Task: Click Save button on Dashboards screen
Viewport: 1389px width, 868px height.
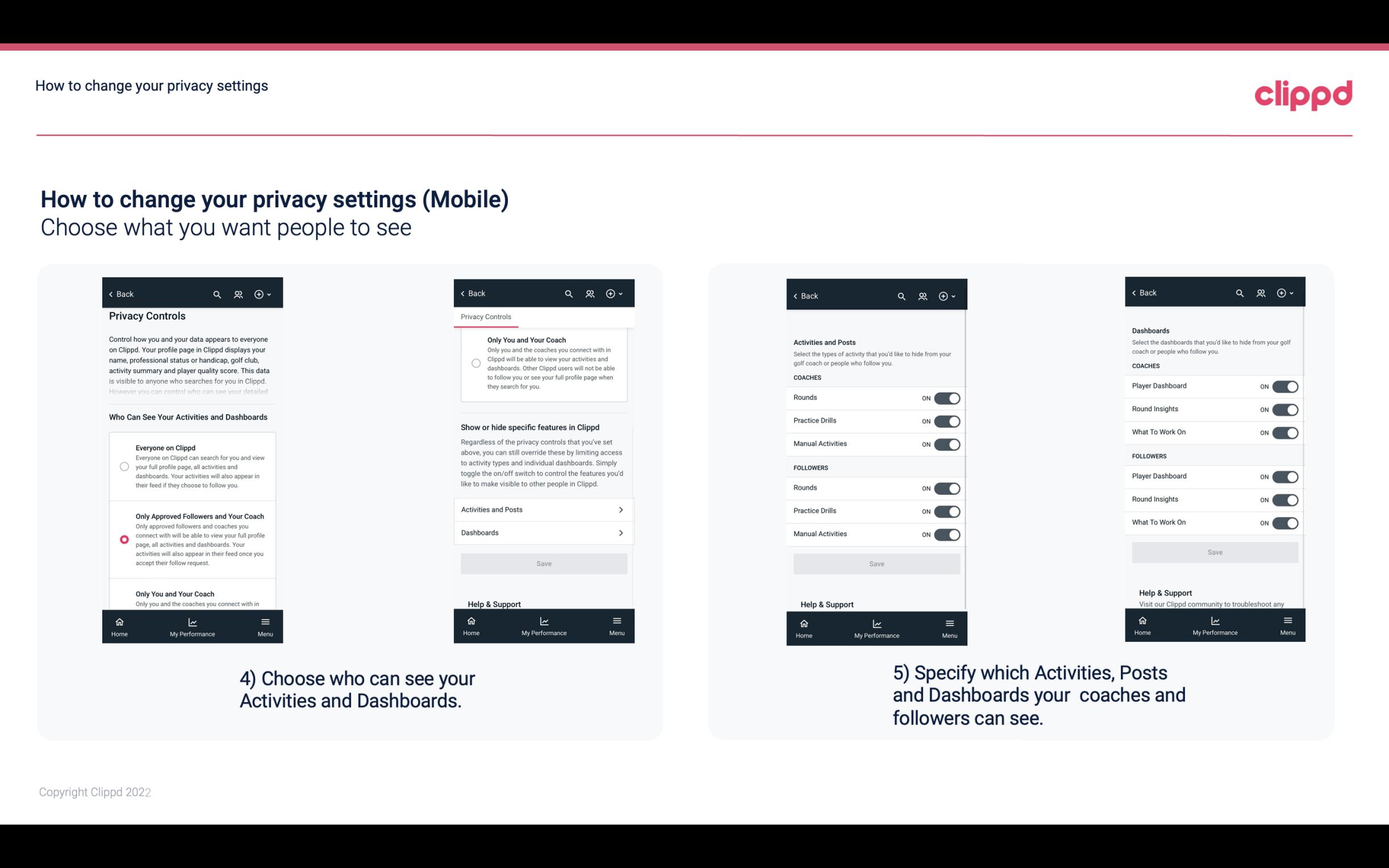Action: (x=1214, y=552)
